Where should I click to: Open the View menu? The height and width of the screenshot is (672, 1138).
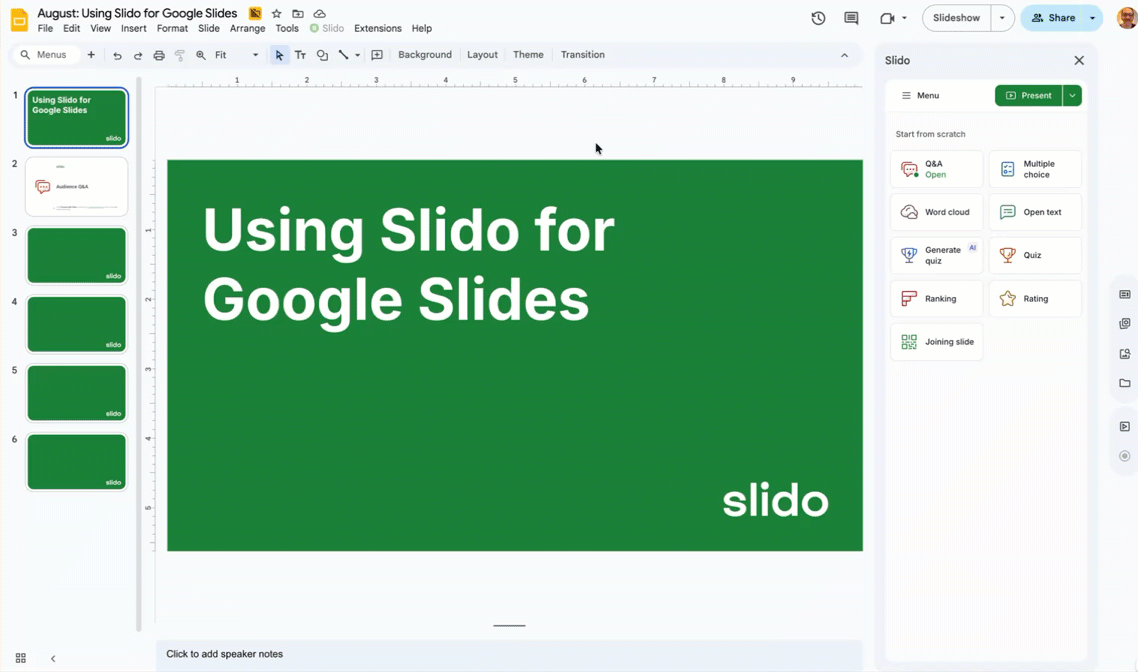(100, 28)
